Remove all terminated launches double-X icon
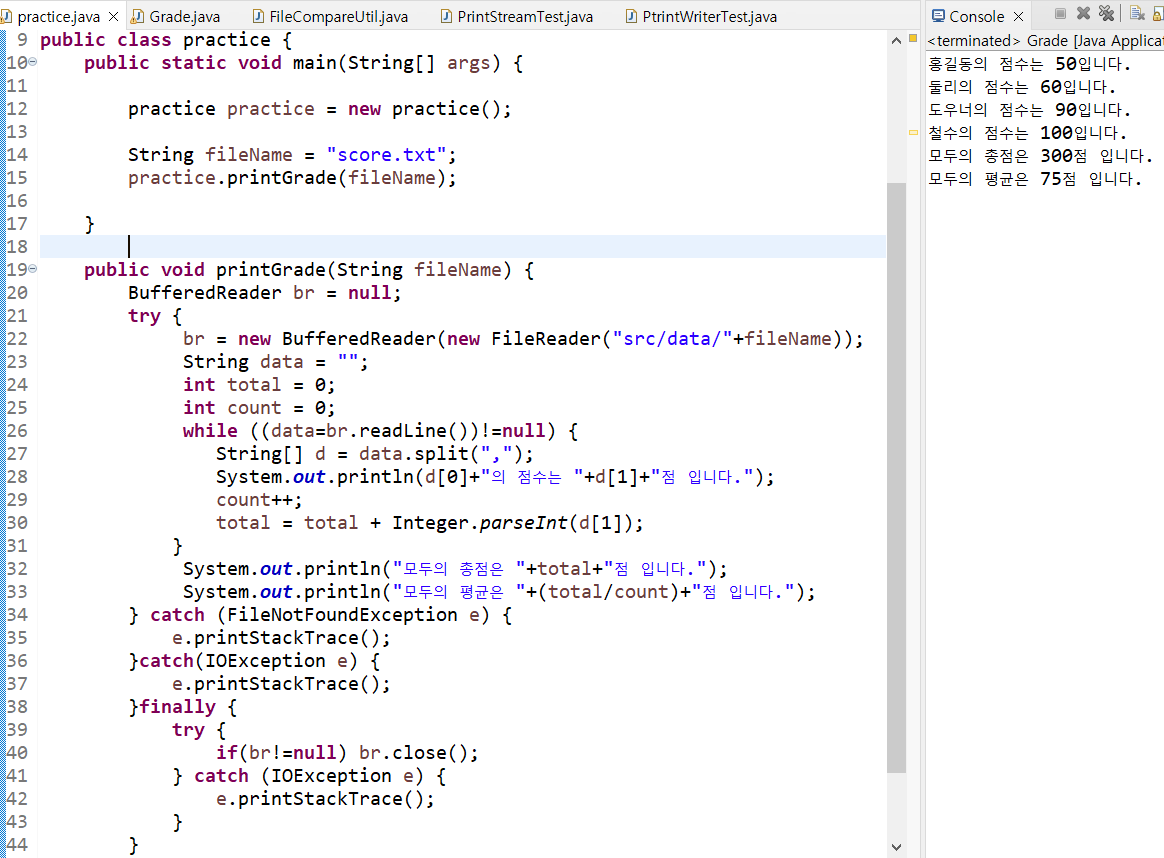 tap(1106, 13)
